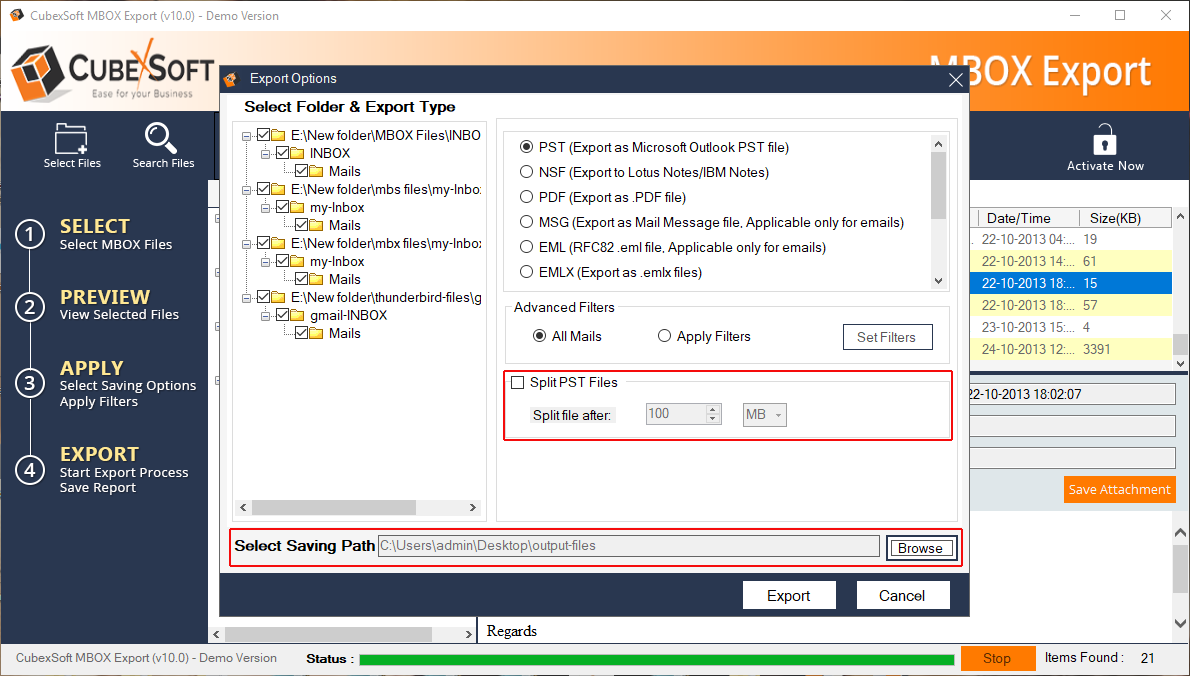Click the step 1 SELECT circle icon

(31, 235)
